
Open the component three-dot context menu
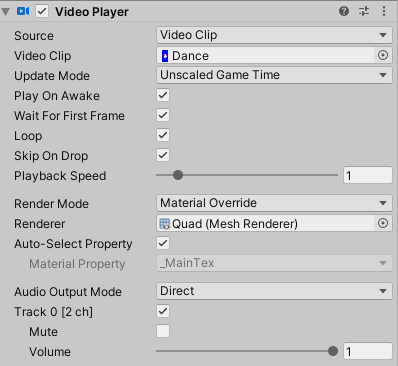[x=384, y=11]
